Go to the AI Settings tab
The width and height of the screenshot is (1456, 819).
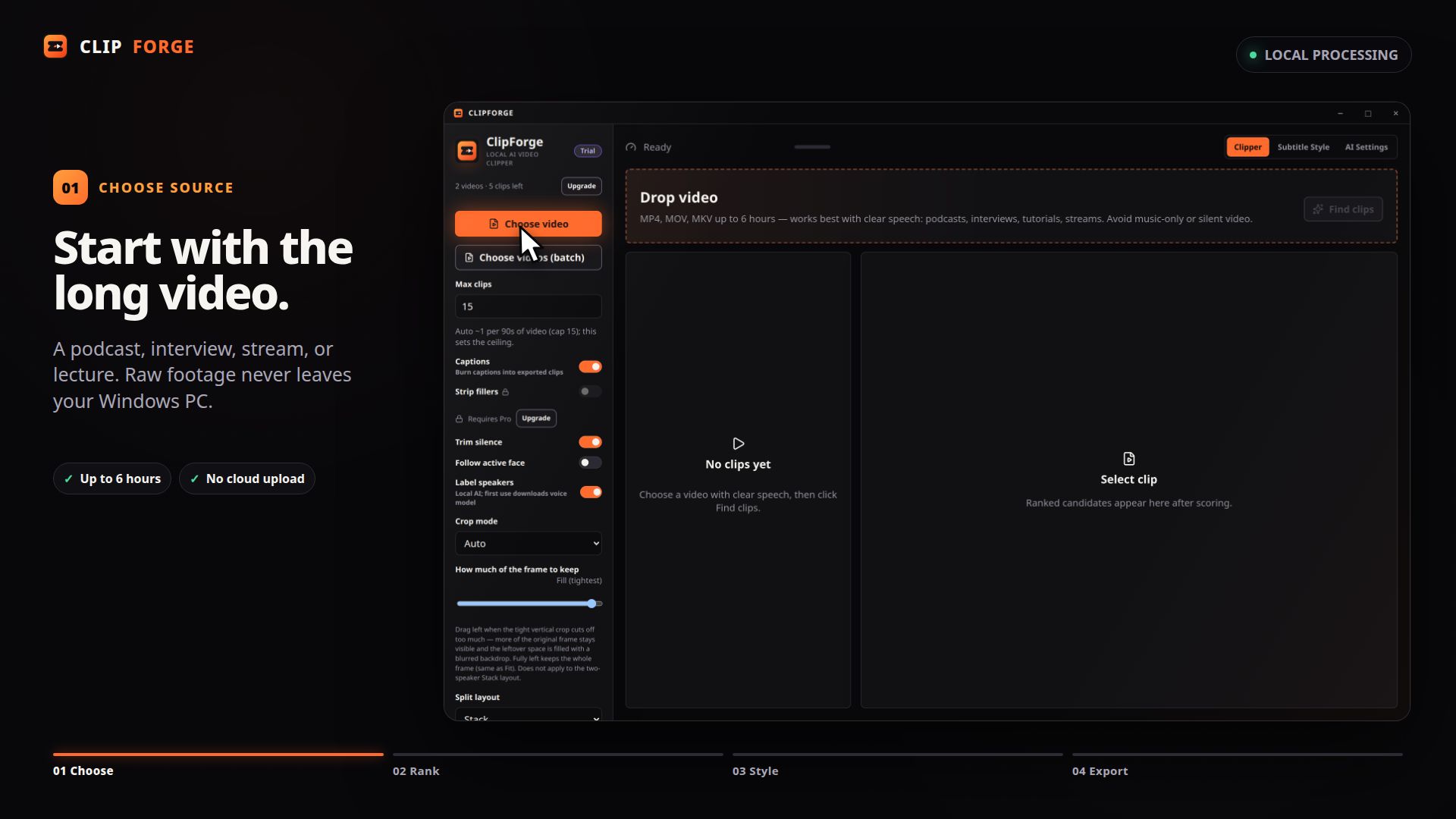(x=1367, y=147)
